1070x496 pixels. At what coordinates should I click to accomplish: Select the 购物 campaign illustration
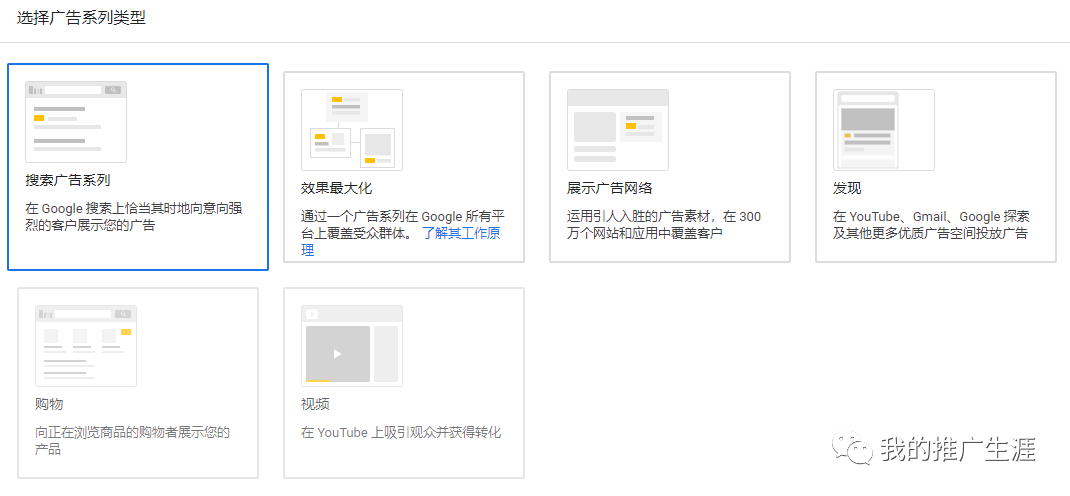coord(86,346)
